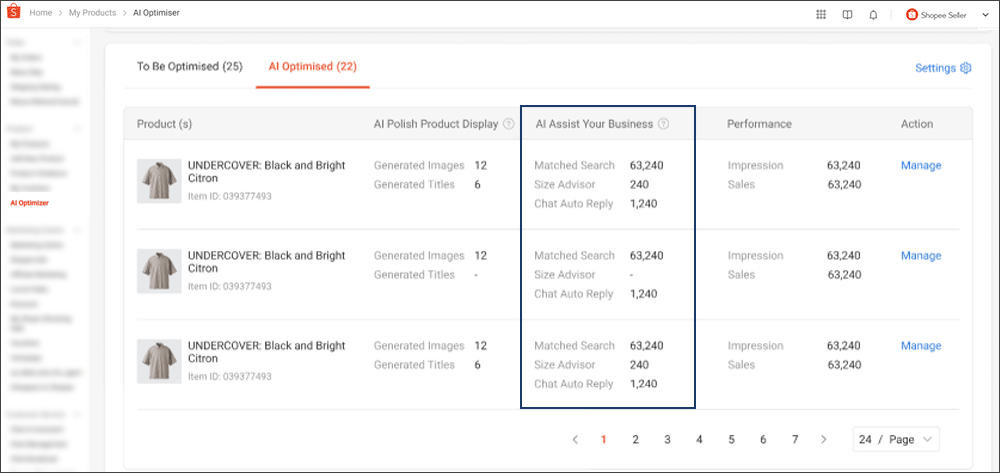
Task: Switch to the To Be Optimised tab
Action: [x=189, y=67]
